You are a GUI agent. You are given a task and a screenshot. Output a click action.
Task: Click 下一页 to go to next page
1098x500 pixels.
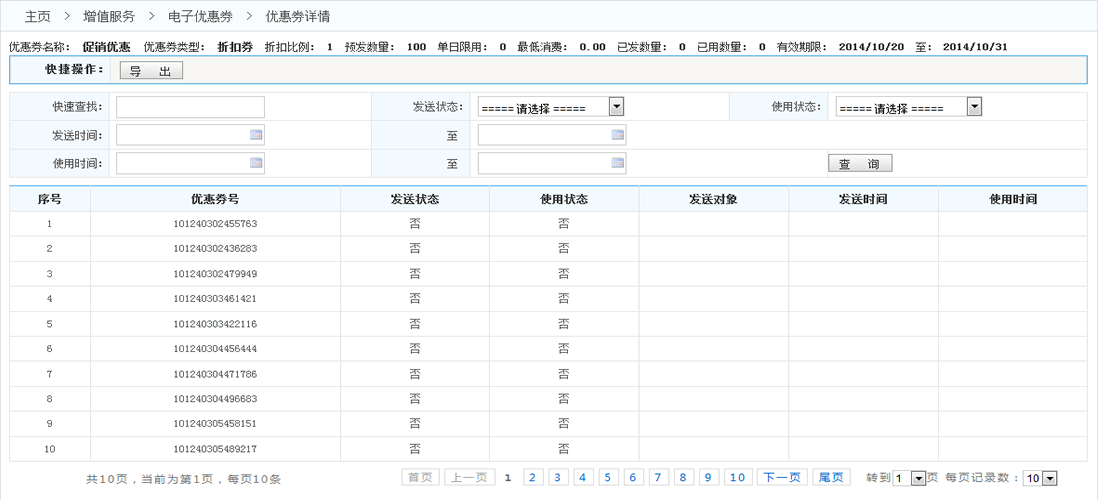click(x=782, y=478)
